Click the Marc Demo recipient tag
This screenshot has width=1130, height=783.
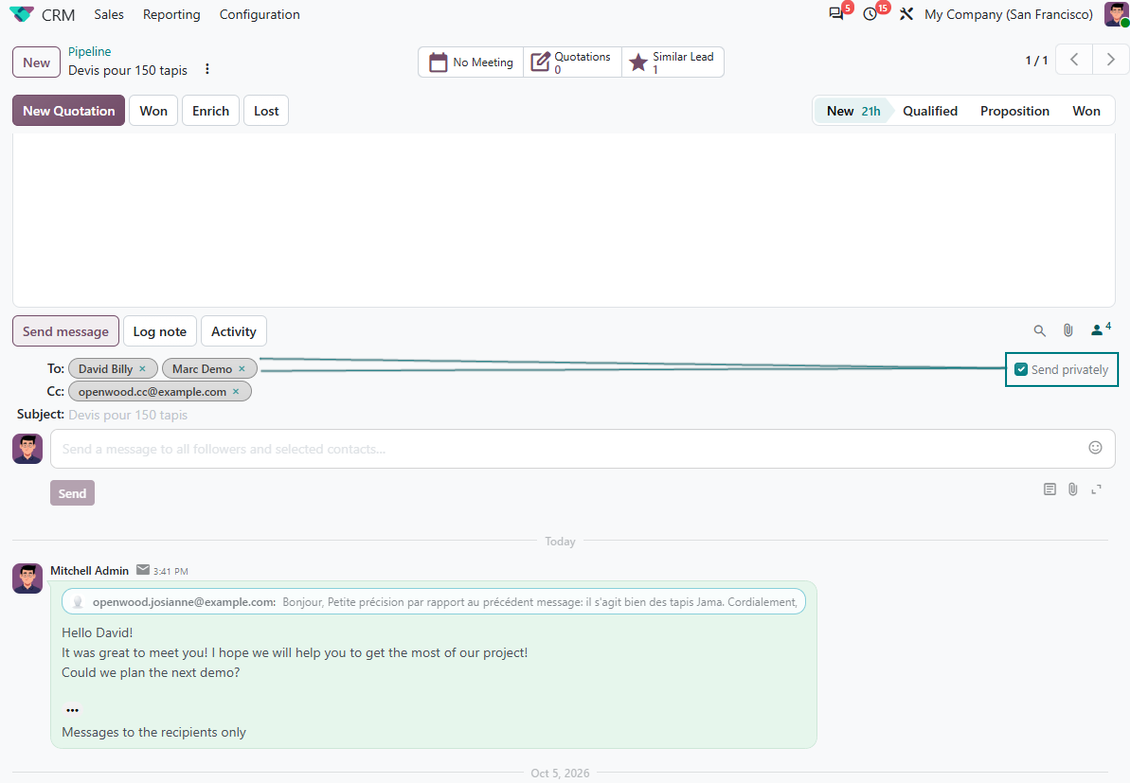click(x=209, y=368)
